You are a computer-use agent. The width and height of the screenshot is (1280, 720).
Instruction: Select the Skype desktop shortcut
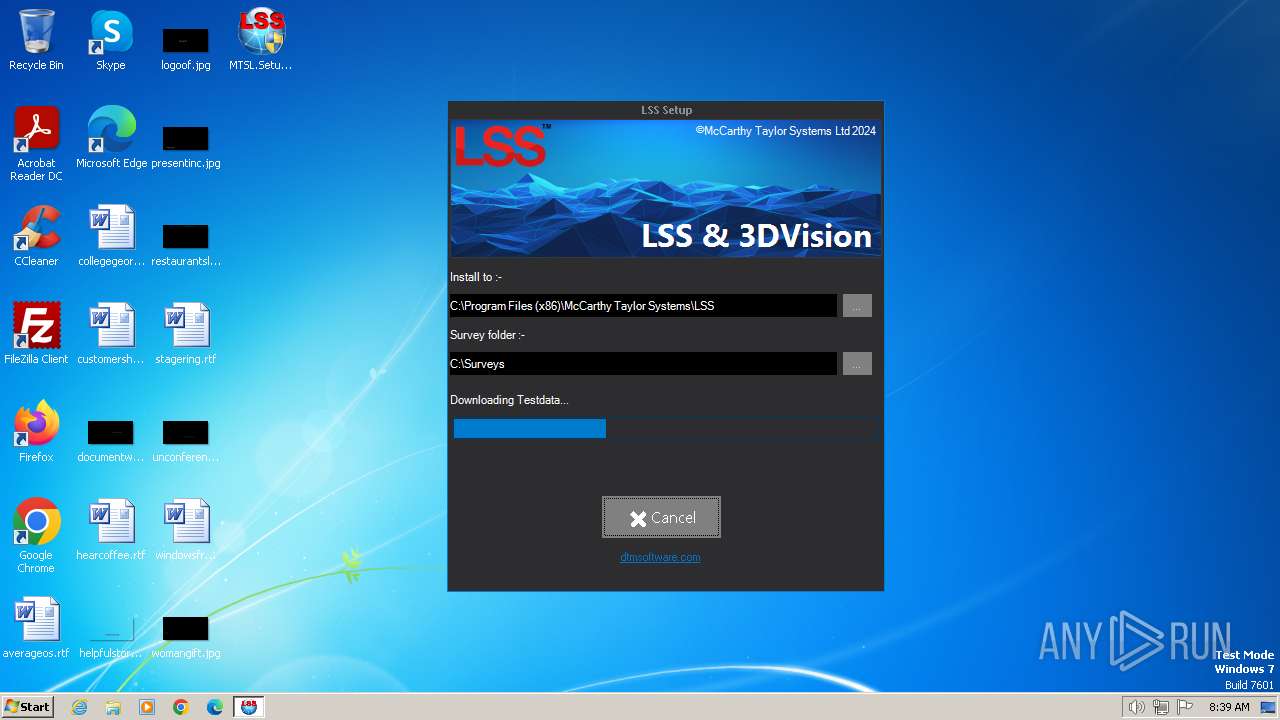click(111, 41)
